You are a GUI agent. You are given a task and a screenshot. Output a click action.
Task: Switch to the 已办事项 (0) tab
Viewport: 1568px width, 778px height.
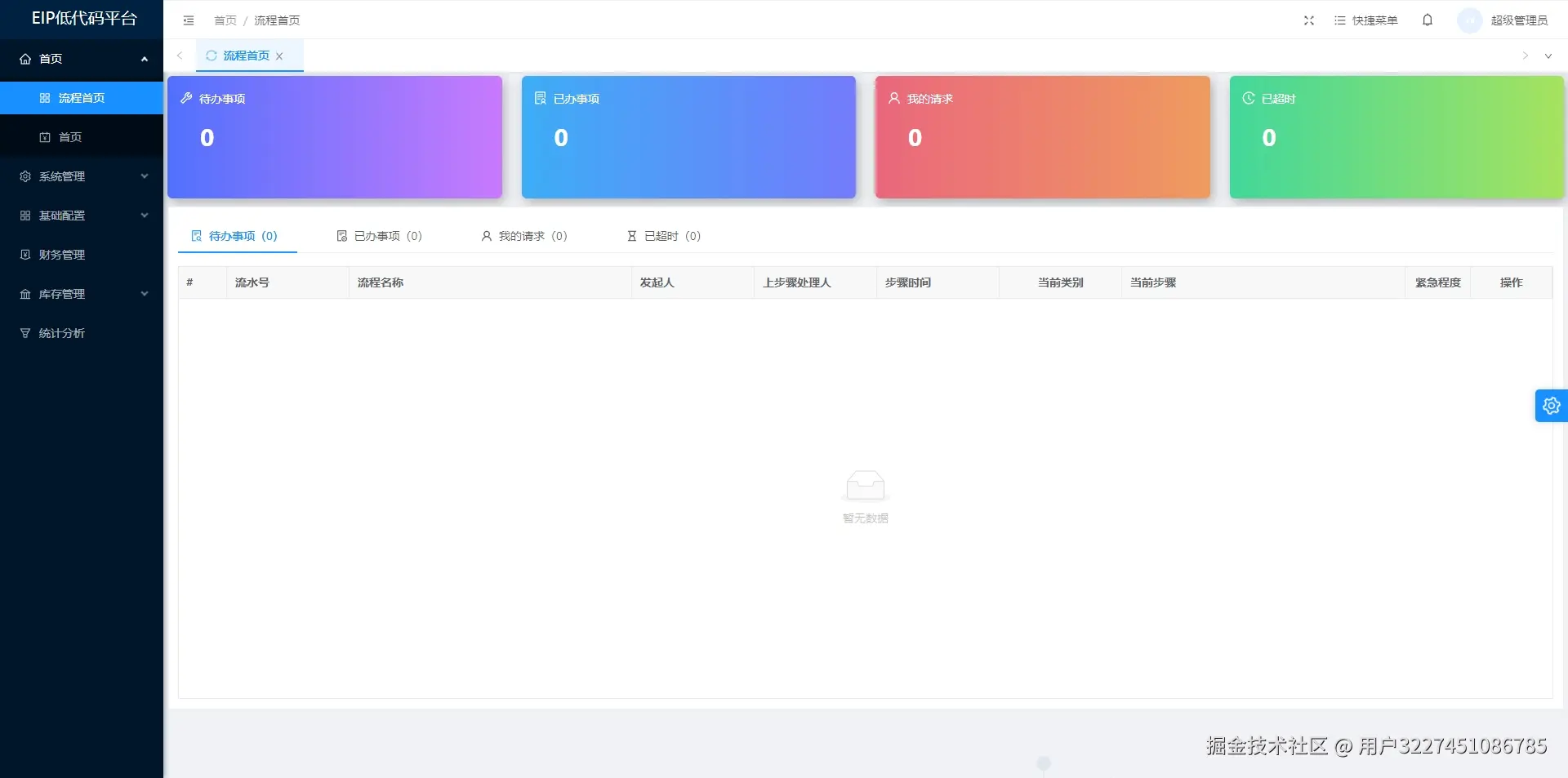tap(380, 236)
